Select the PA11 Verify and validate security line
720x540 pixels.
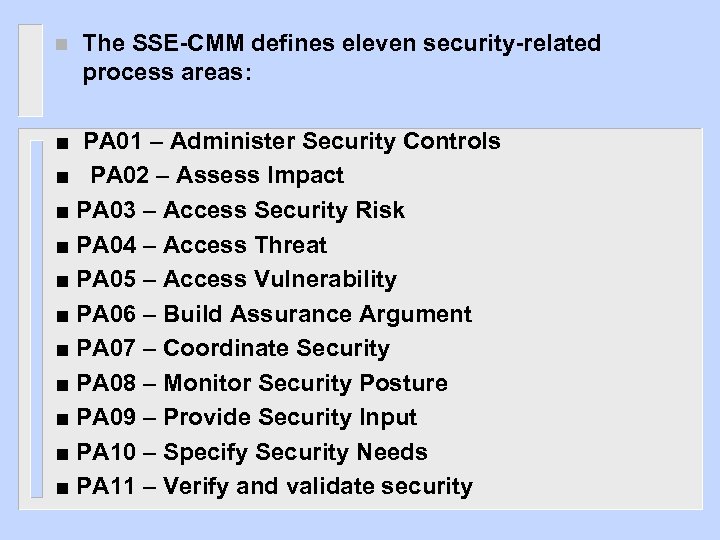(x=275, y=486)
